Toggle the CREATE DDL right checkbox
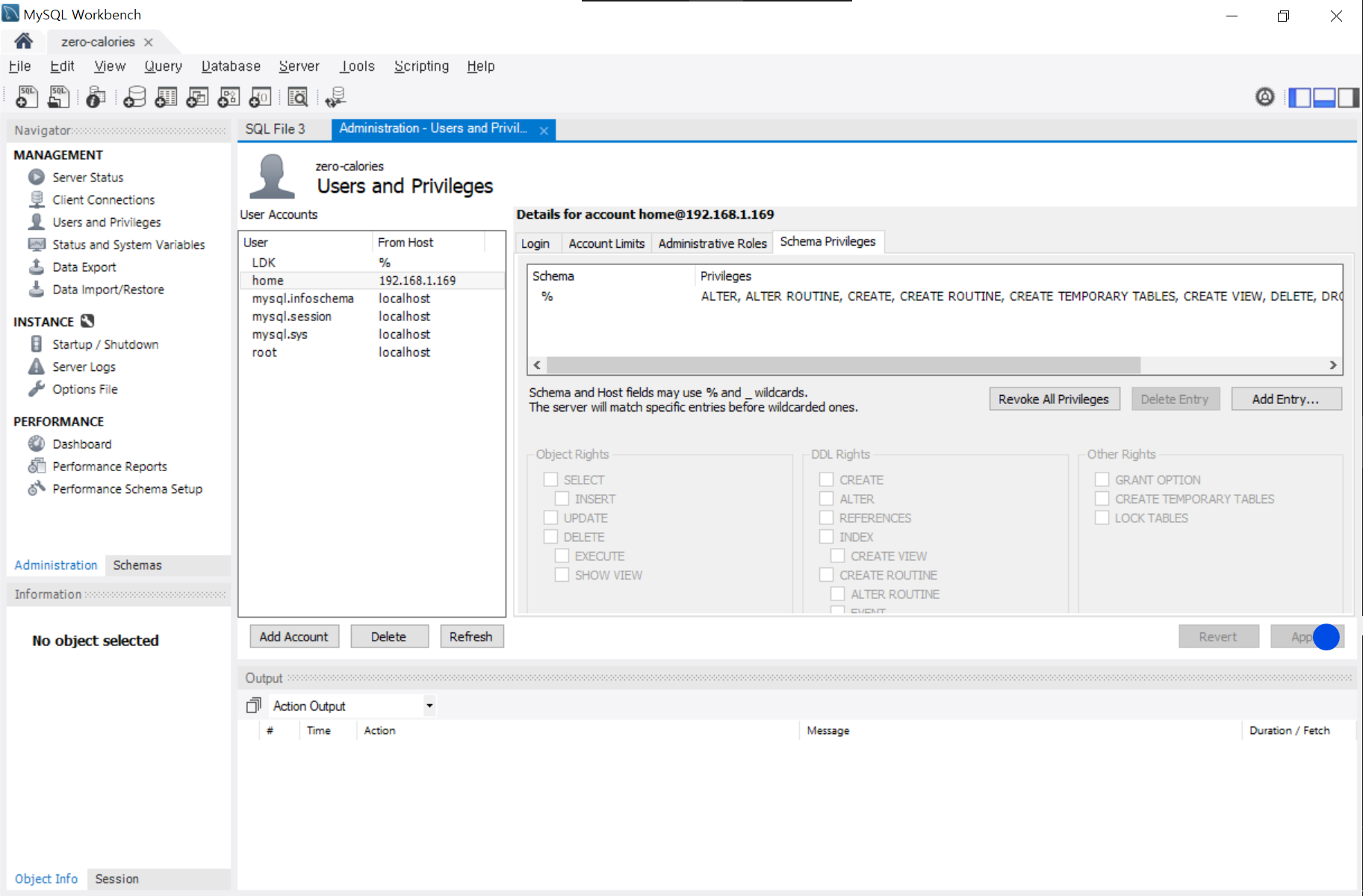1363x896 pixels. tap(827, 479)
